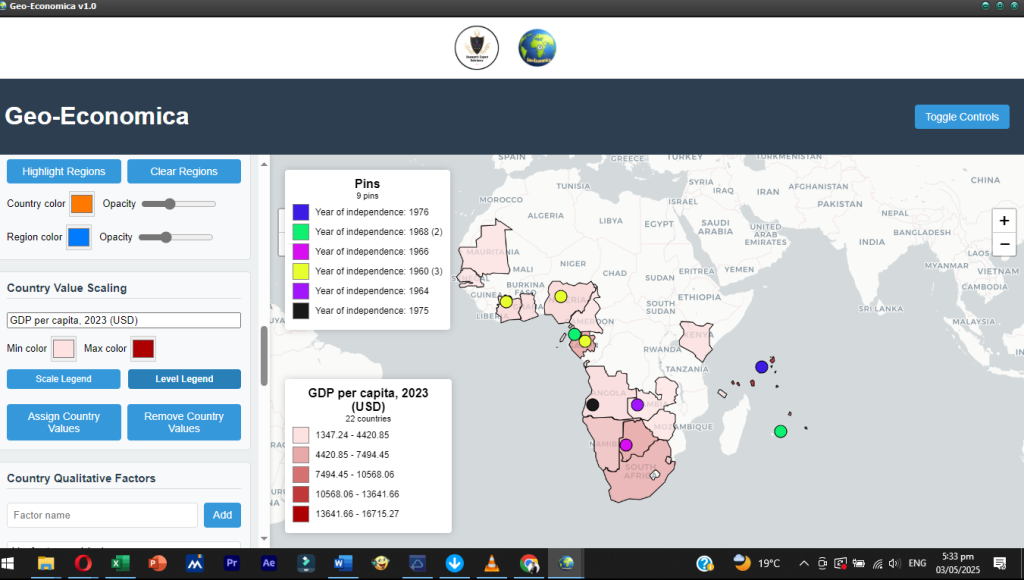Open the Country color picker swatch
Viewport: 1024px width, 580px height.
tap(82, 204)
